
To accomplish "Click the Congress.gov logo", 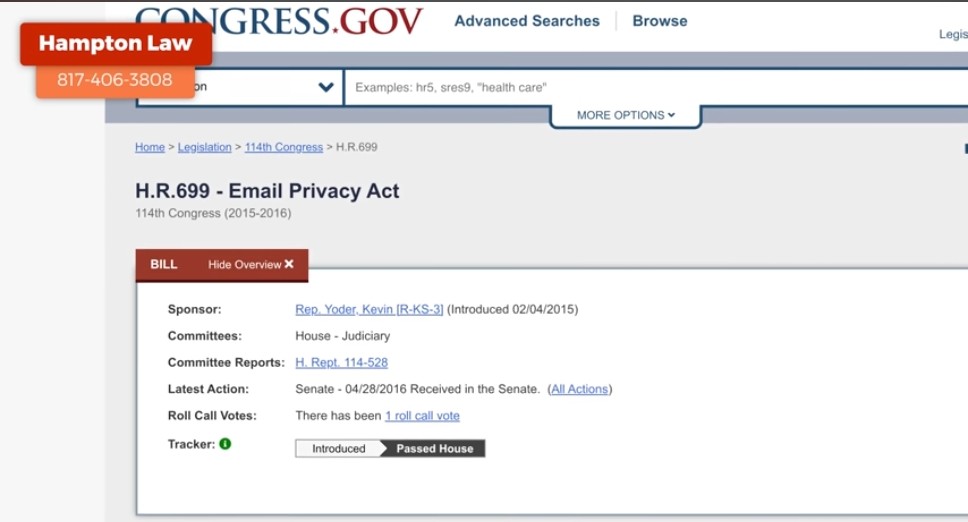I will tap(279, 20).
